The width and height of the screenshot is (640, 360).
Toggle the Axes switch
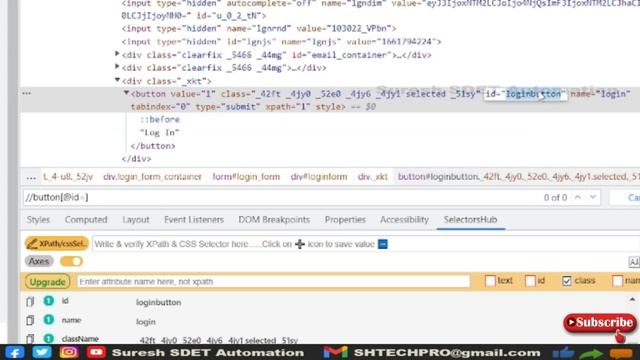point(71,261)
